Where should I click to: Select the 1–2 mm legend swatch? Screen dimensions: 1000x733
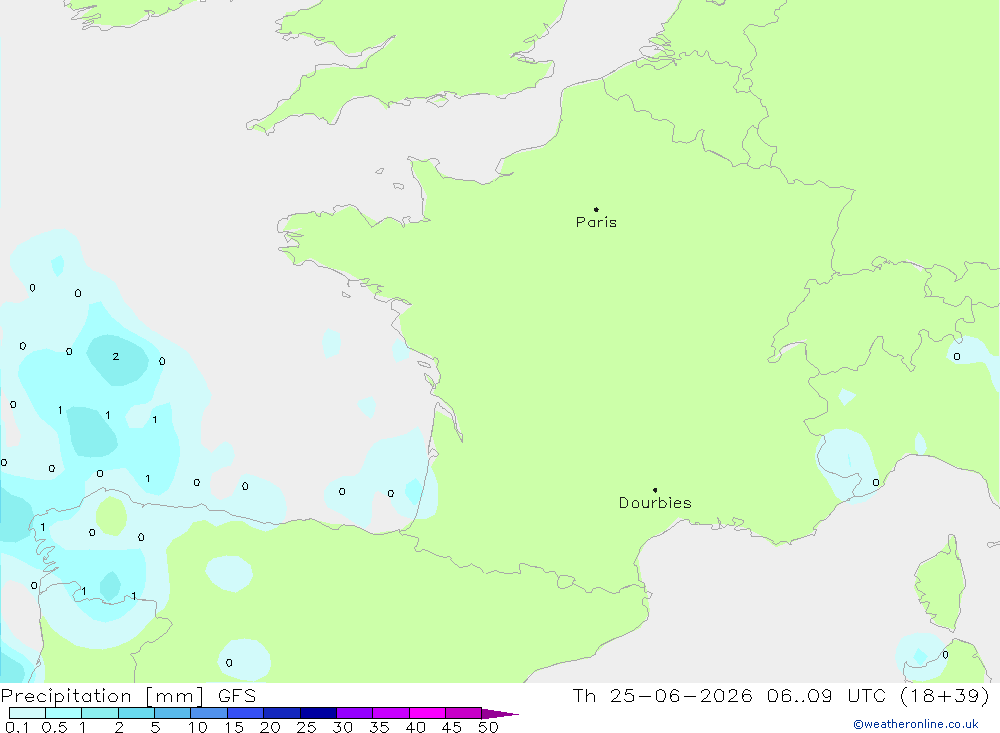tap(100, 713)
